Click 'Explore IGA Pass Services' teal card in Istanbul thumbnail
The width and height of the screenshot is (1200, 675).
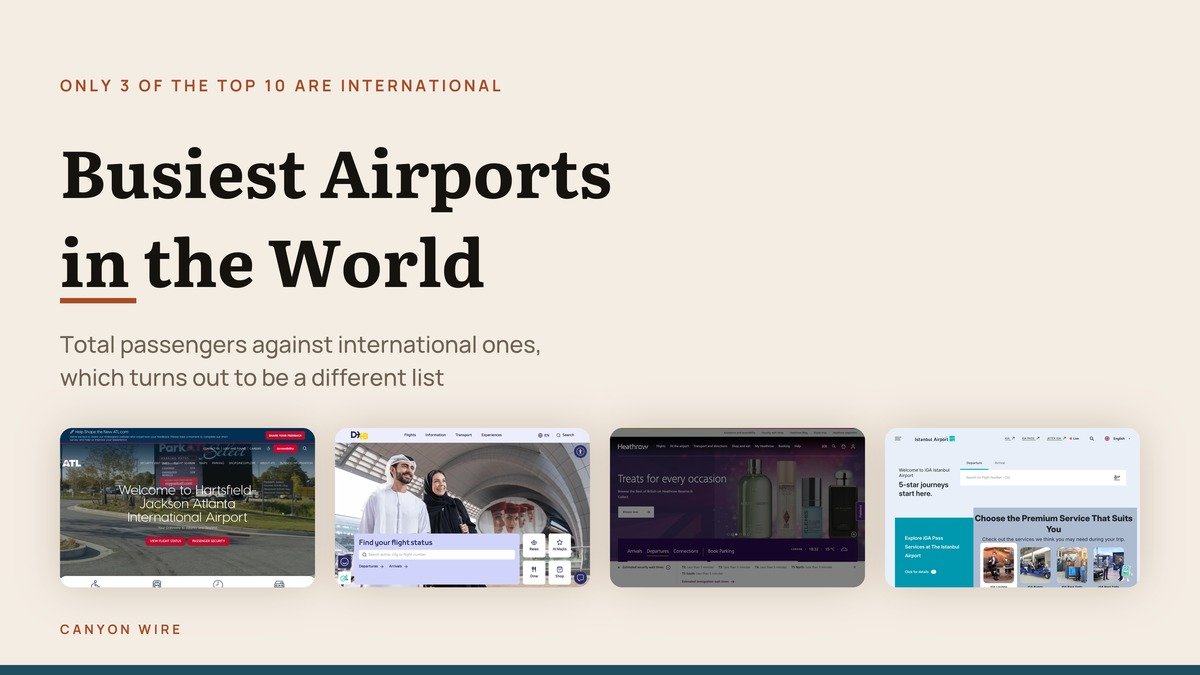[934, 552]
